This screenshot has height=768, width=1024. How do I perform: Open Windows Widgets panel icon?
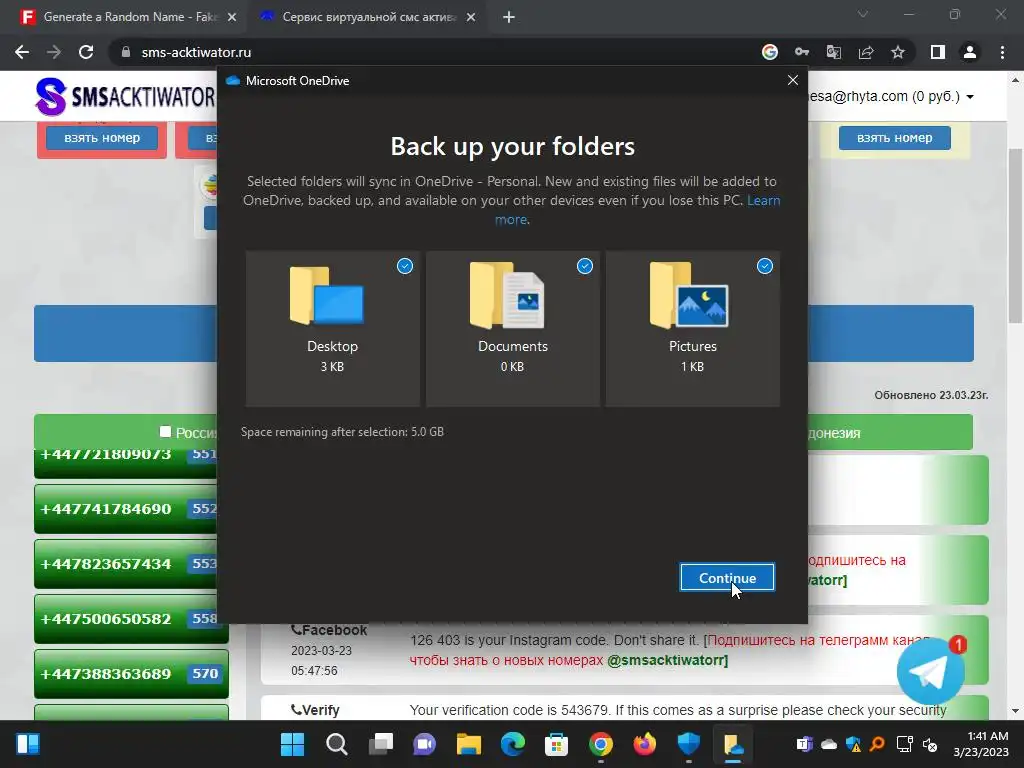28,744
